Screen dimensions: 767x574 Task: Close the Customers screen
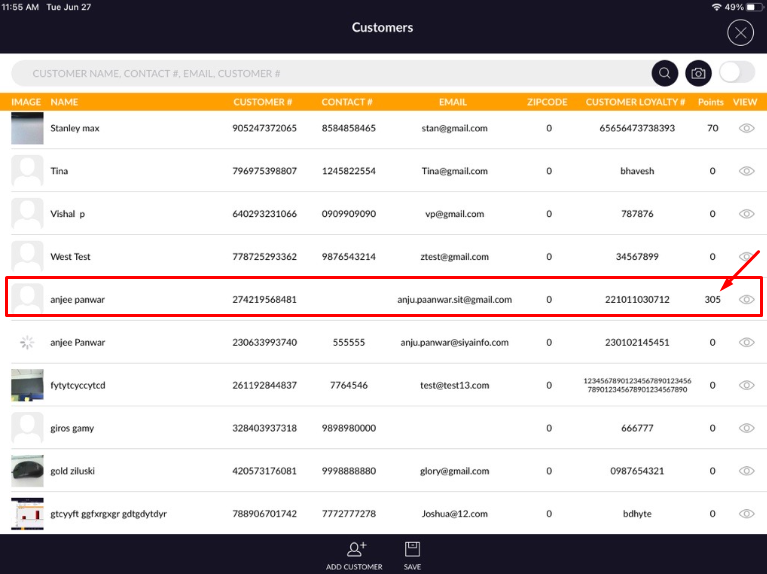coord(740,33)
